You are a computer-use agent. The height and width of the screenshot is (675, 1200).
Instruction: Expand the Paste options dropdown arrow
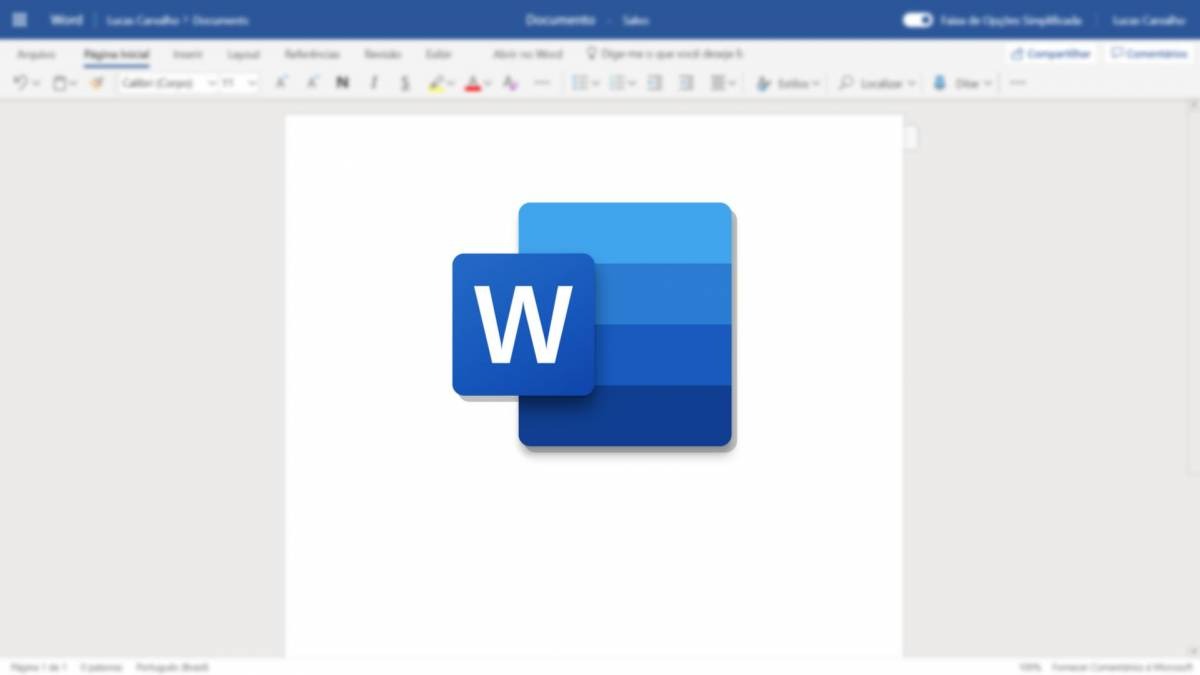pyautogui.click(x=74, y=84)
